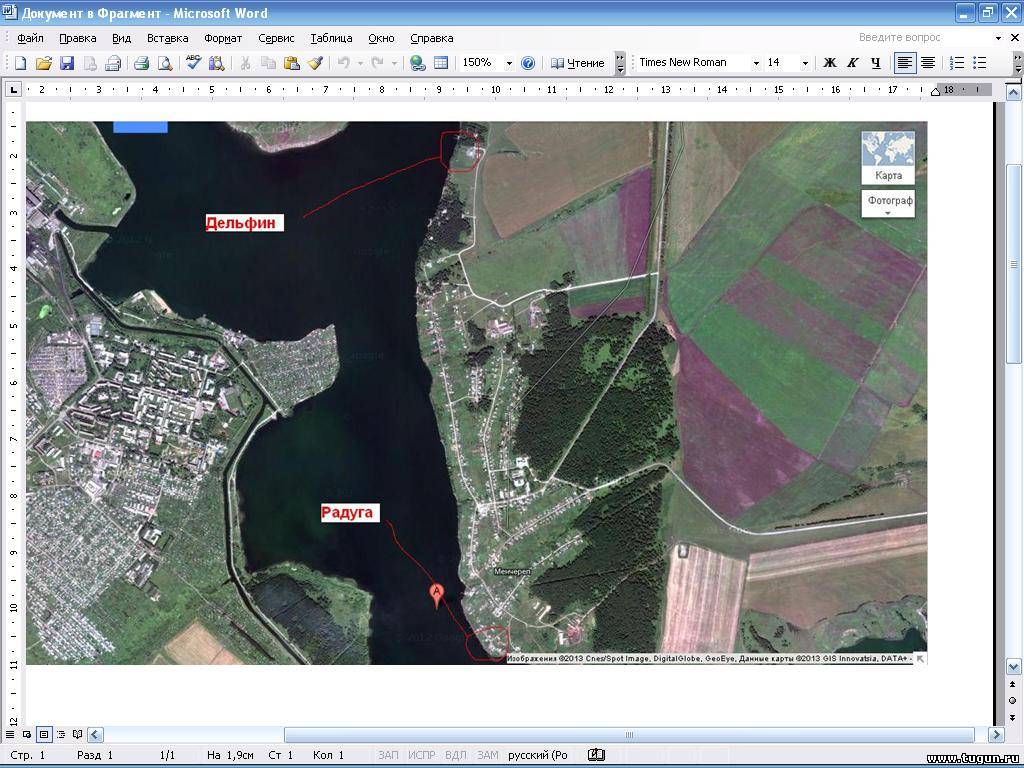Insert a table with the grid icon
Image resolution: width=1024 pixels, height=768 pixels.
click(x=441, y=63)
